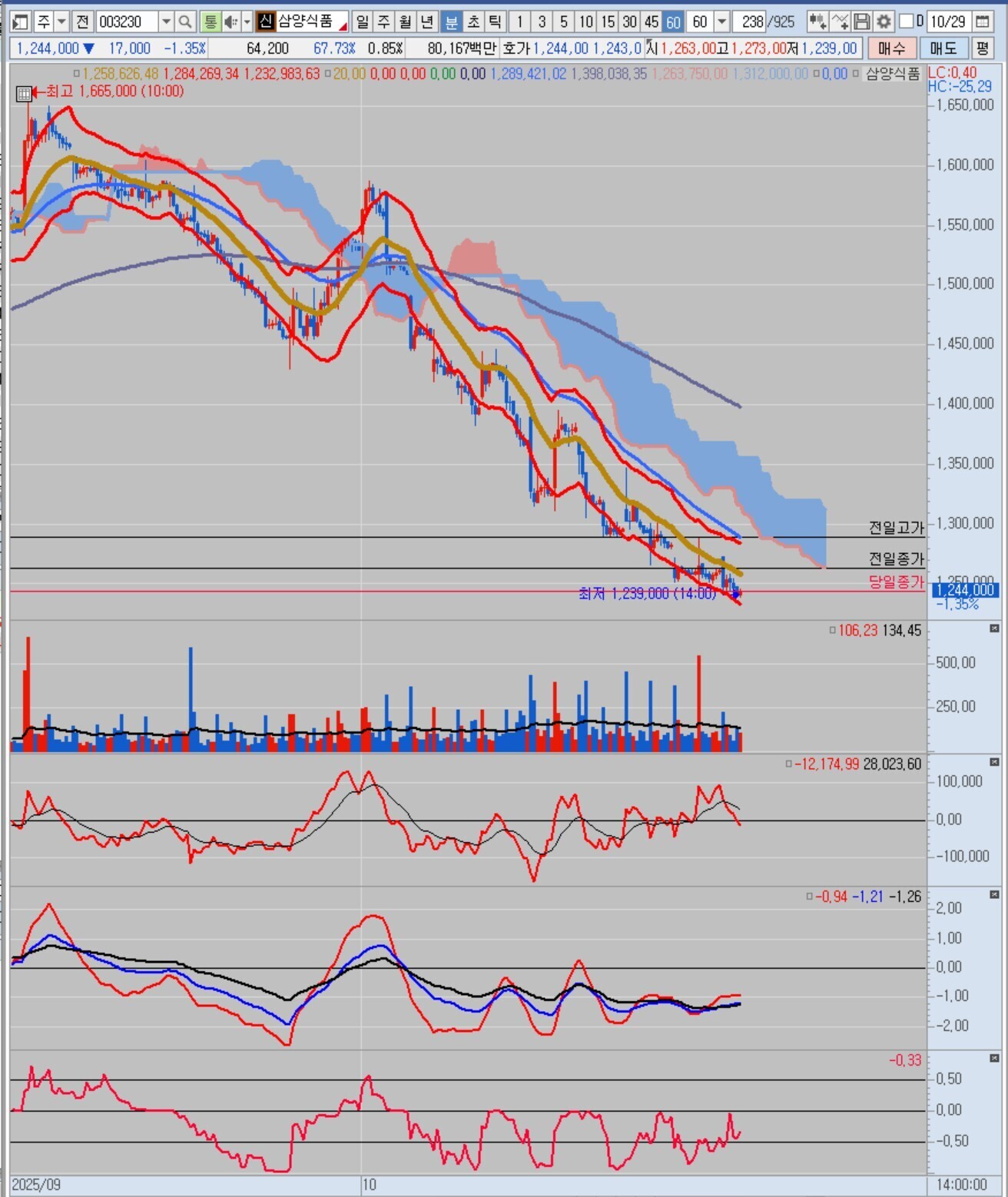The width and height of the screenshot is (1008, 1197).
Task: Click the 당일종가 line label
Action: (x=896, y=582)
